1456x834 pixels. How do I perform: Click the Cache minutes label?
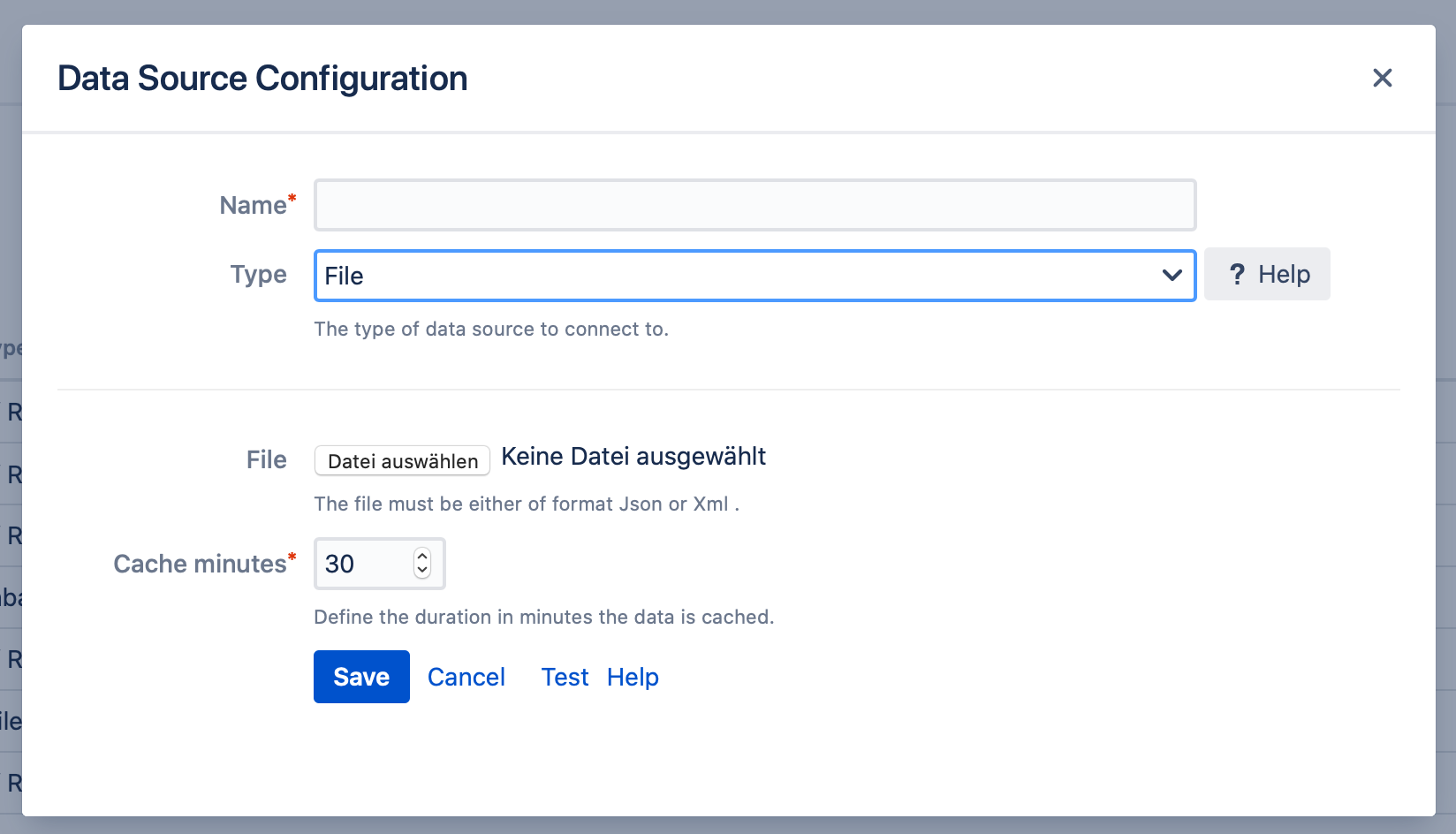[x=200, y=564]
